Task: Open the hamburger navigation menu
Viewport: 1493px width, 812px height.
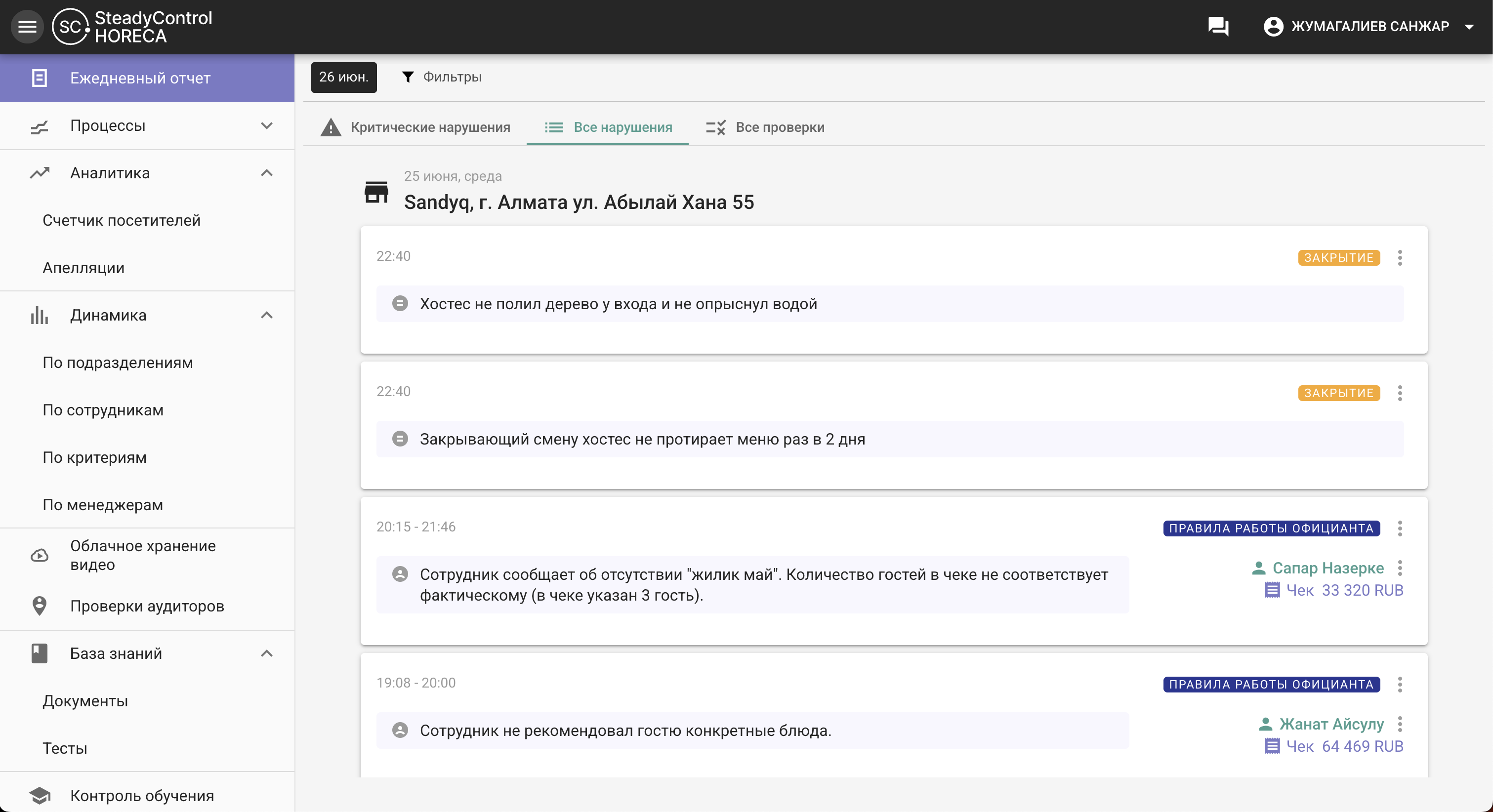Action: (27, 27)
